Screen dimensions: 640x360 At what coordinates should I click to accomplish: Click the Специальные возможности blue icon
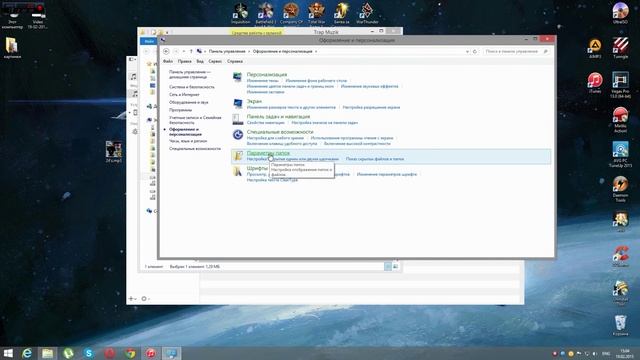tap(238, 135)
